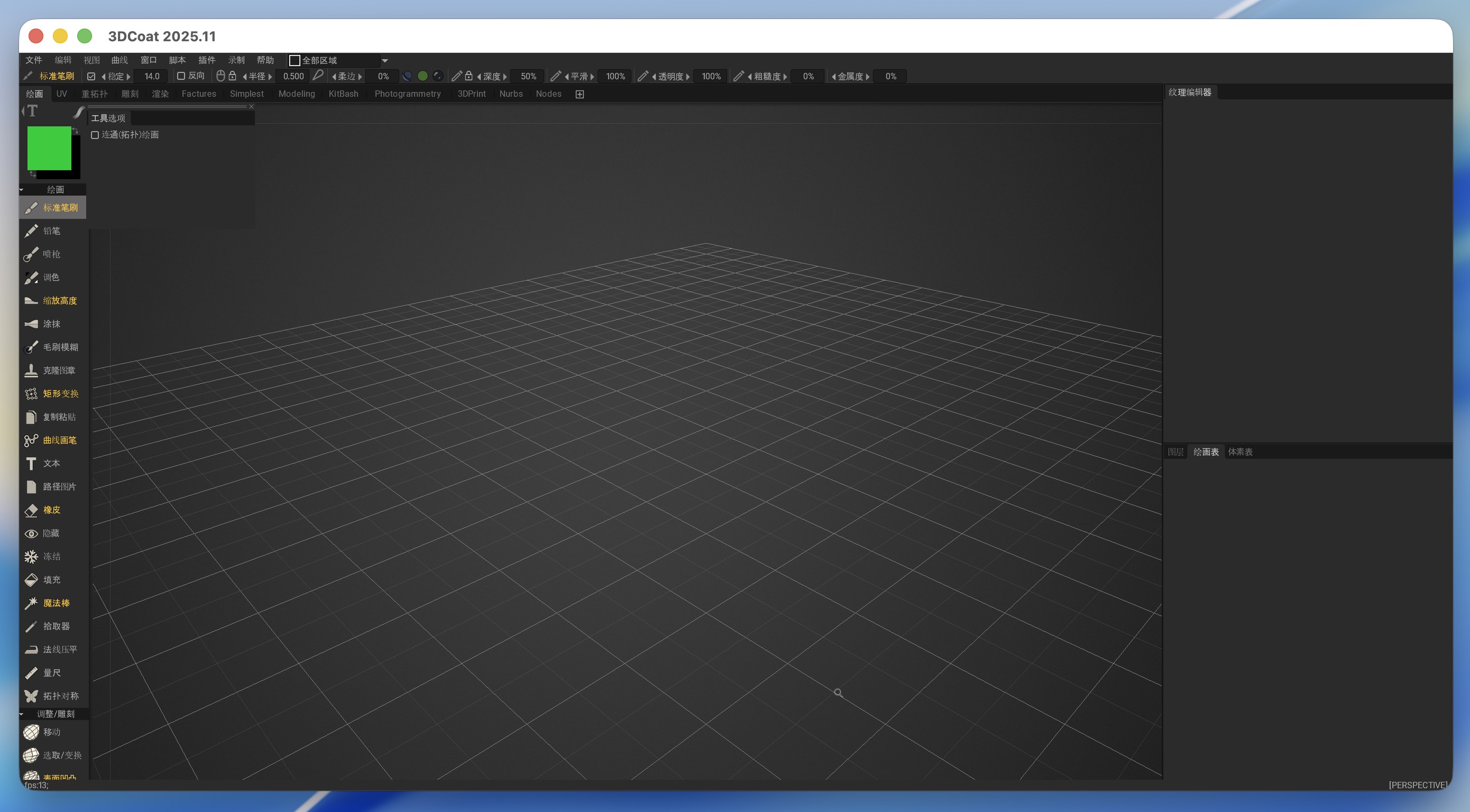Click the 拓扑对称 symmetry butterfly icon
The image size is (1470, 812).
[31, 696]
